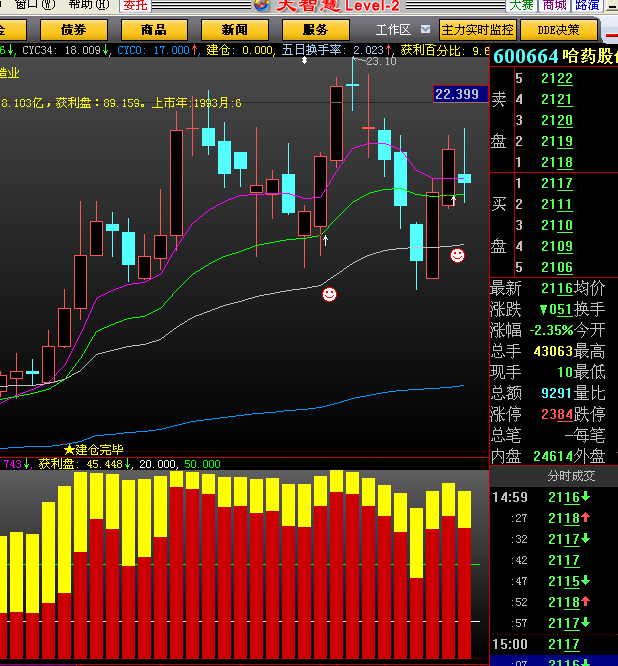This screenshot has width=618, height=666.
Task: Switch to the 服务 tab
Action: (316, 30)
